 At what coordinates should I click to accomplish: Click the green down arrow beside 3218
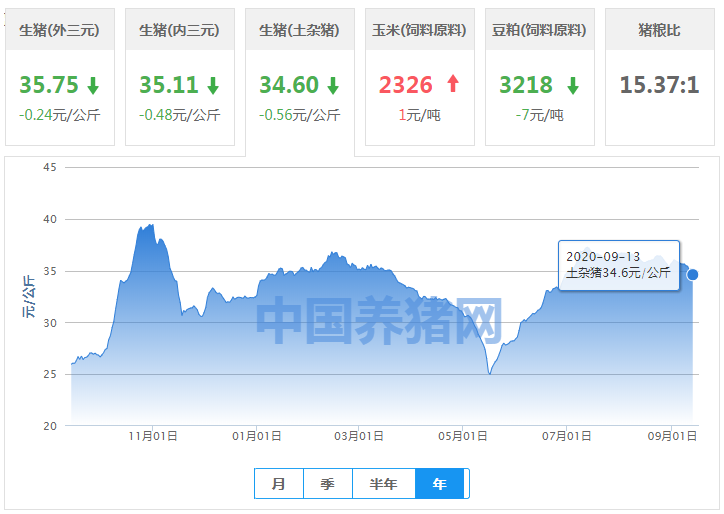[x=572, y=86]
